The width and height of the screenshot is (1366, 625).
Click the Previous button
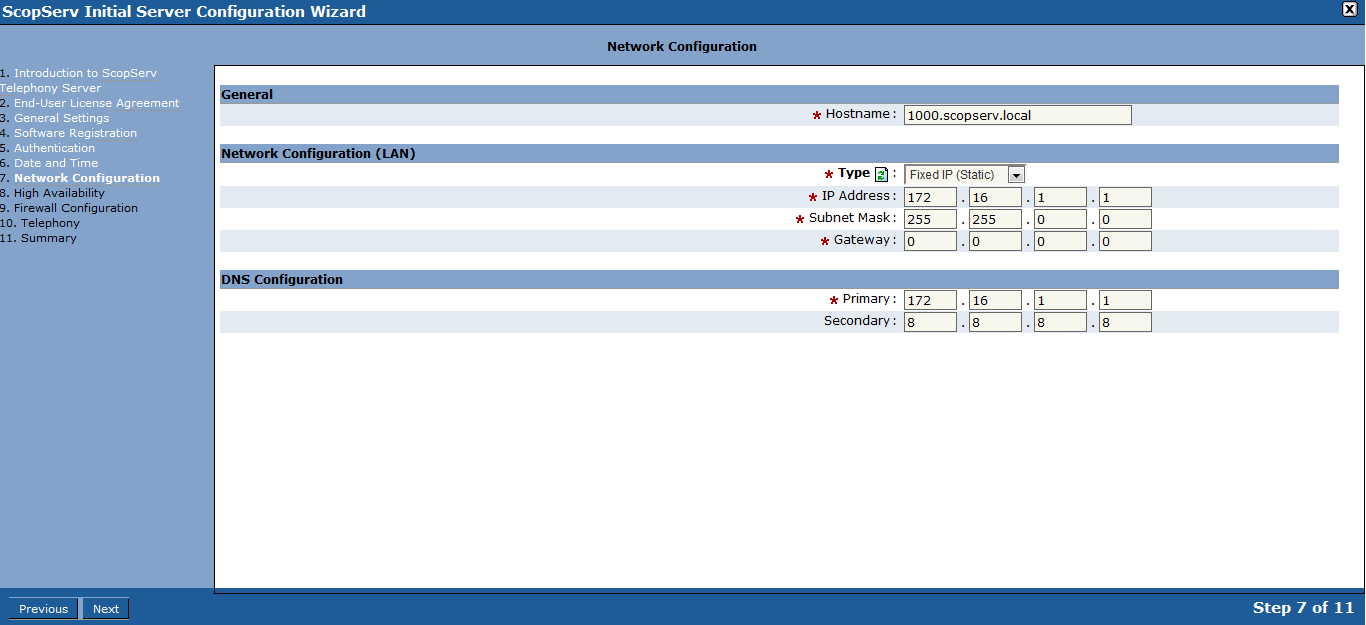[x=44, y=609]
